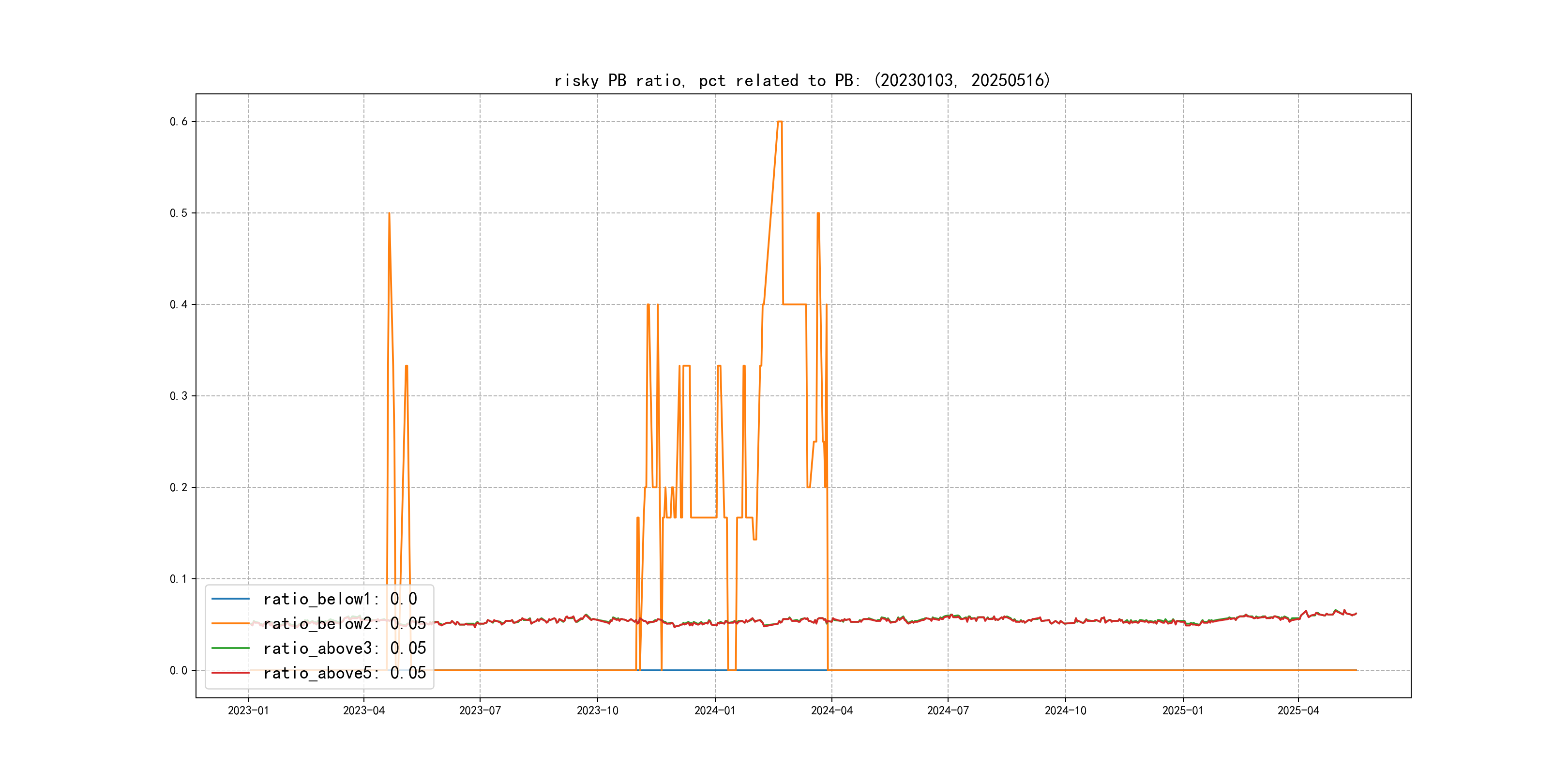Click the orange 0.5 spike near 2023-04
Image resolution: width=1568 pixels, height=784 pixels.
389,214
